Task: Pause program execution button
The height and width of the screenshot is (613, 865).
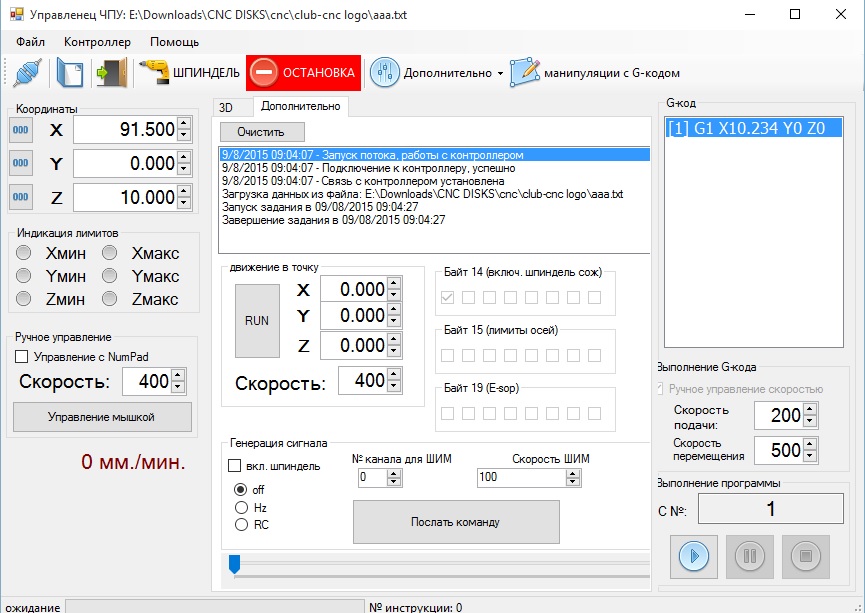Action: (750, 556)
